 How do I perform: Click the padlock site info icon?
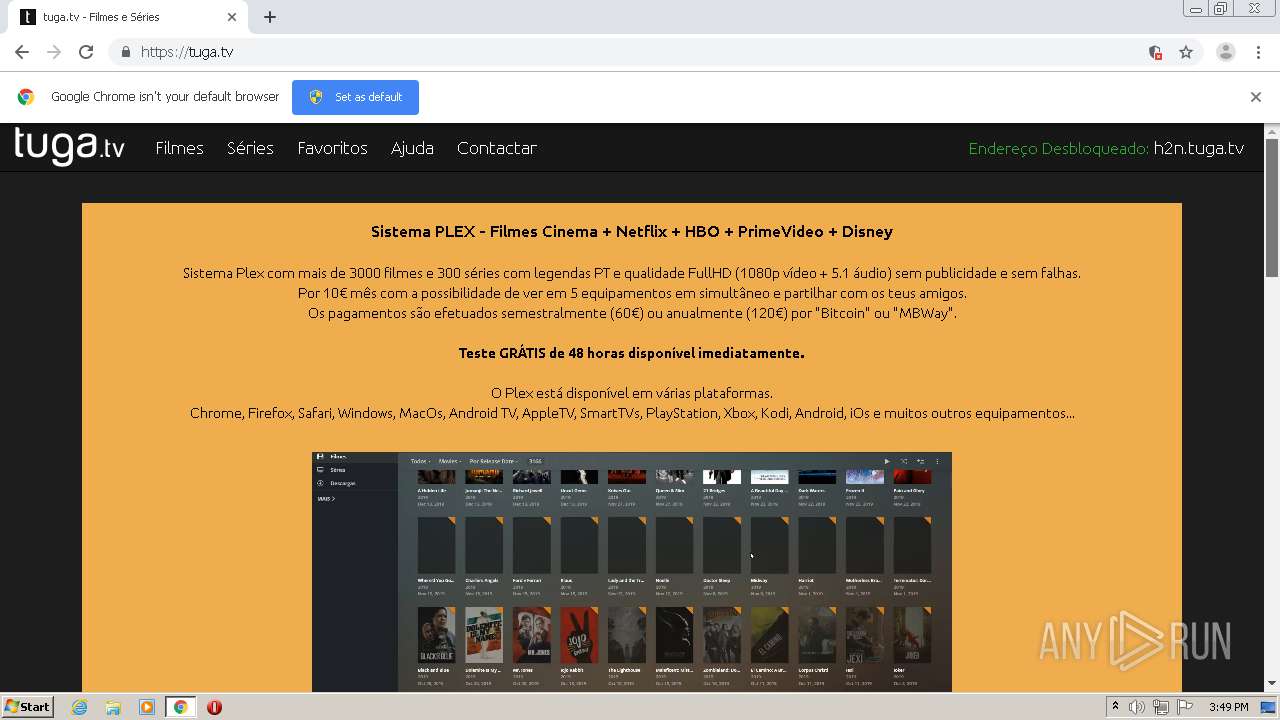[x=125, y=52]
